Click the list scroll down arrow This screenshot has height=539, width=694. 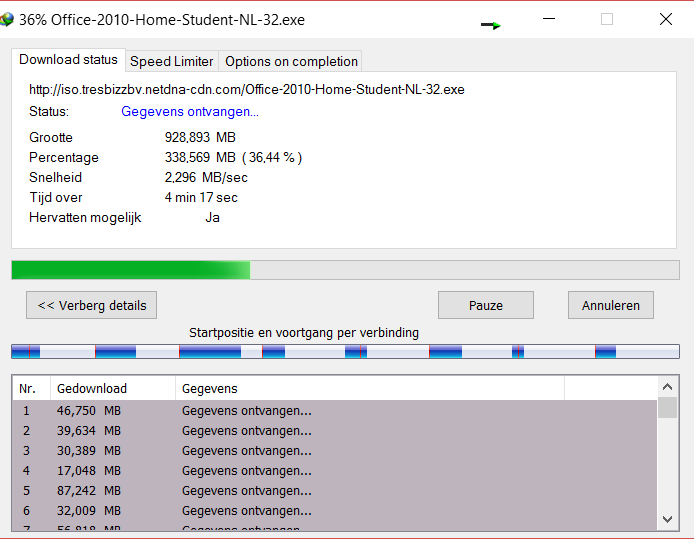pyautogui.click(x=667, y=519)
